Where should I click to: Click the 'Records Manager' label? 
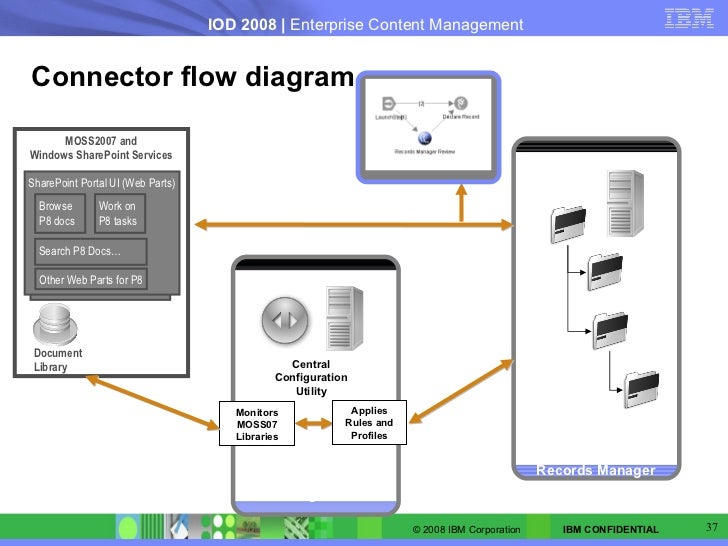[x=596, y=470]
